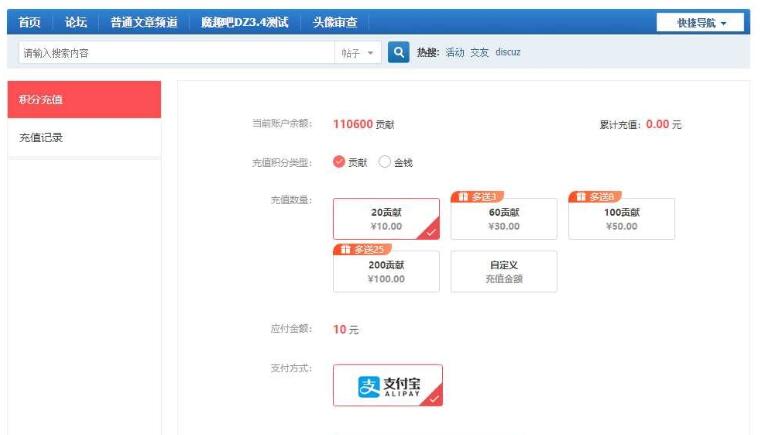Click the gift icon on 多送3 badge
Screen dimensions: 778x435
click(x=463, y=197)
